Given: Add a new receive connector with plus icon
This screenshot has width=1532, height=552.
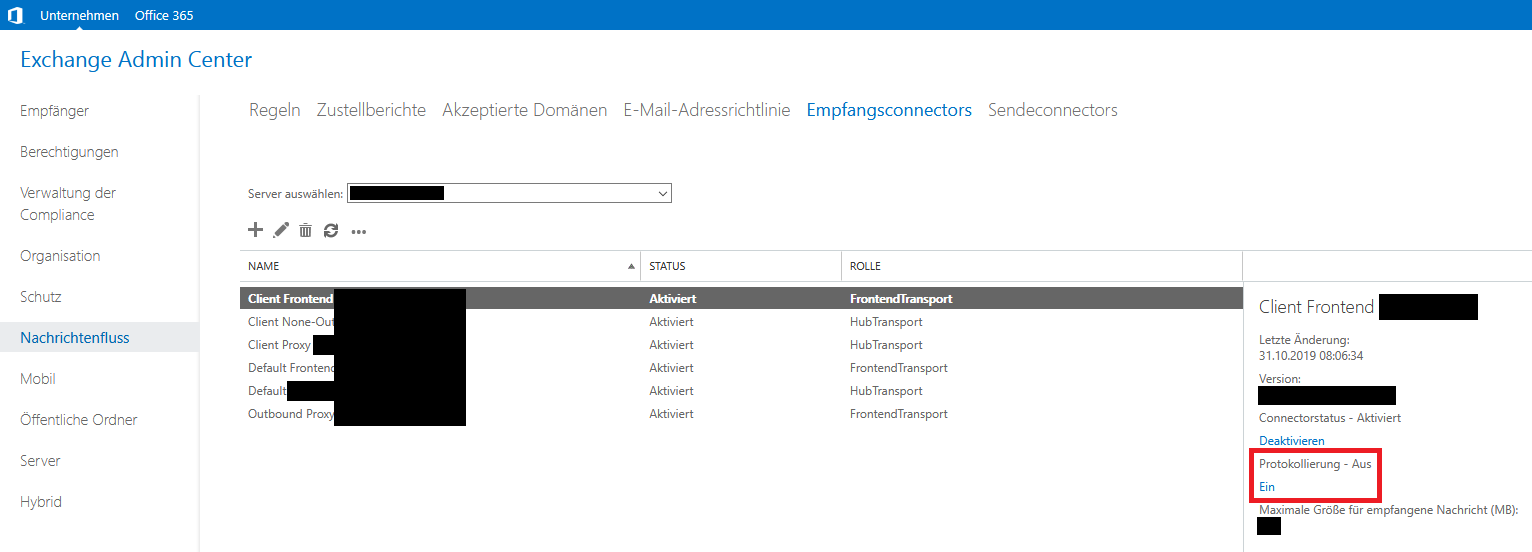Looking at the screenshot, I should 255,230.
